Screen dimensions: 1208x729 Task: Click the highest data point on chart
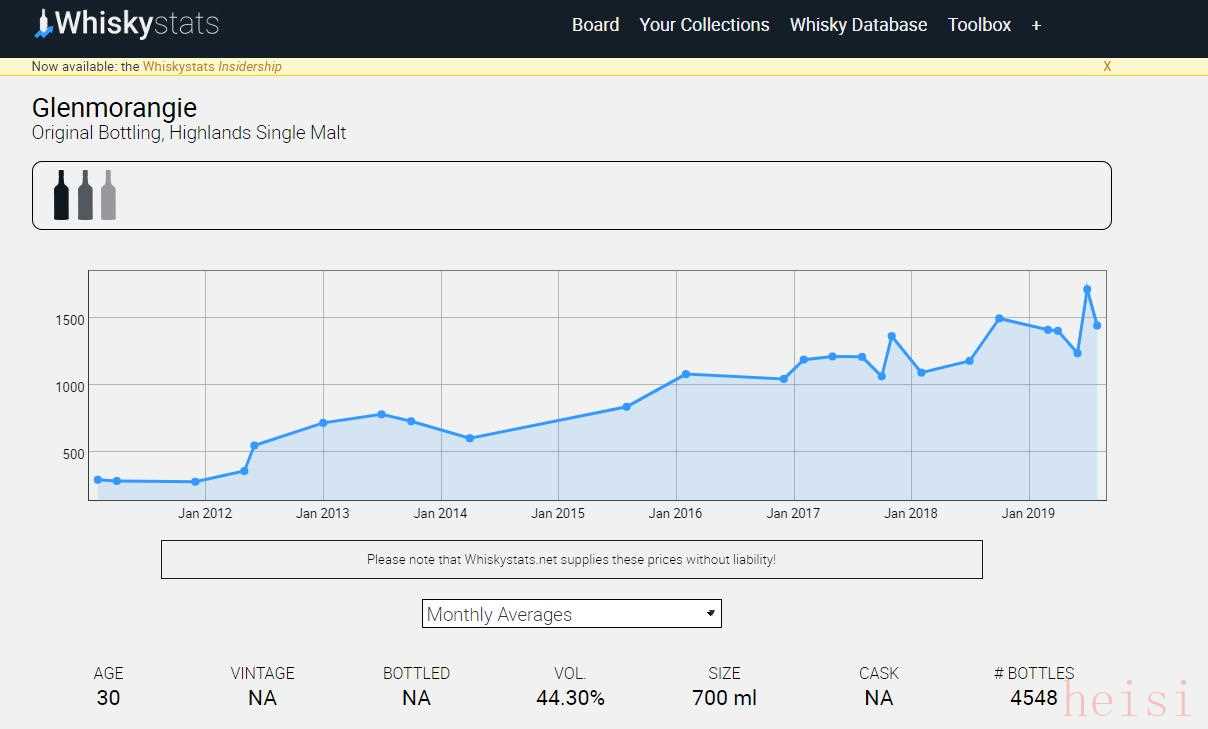(1087, 289)
